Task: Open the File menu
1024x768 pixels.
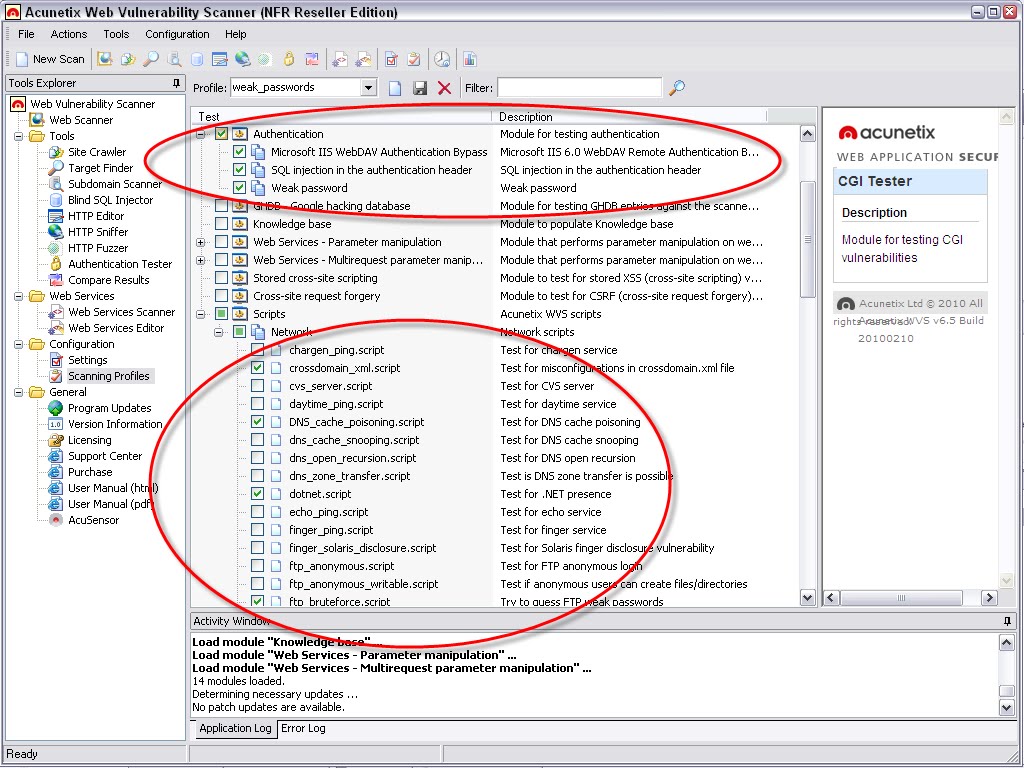Action: [x=26, y=34]
